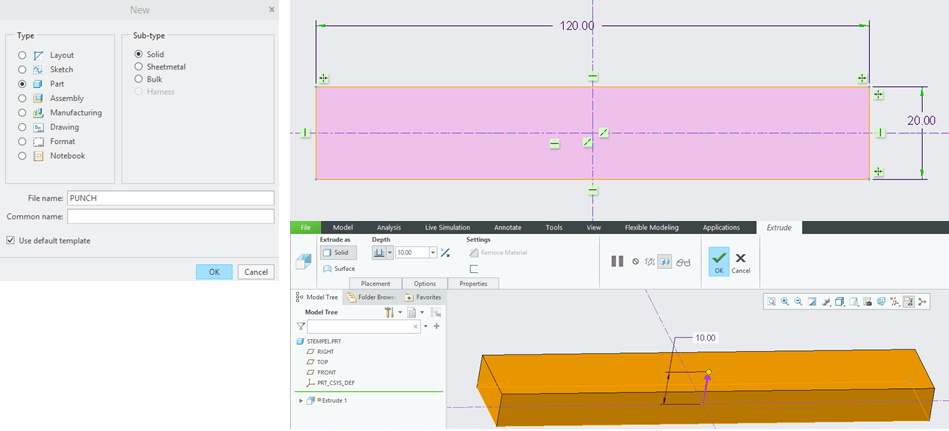Switch to the Favorites tab
The height and width of the screenshot is (431, 949).
coord(423,297)
